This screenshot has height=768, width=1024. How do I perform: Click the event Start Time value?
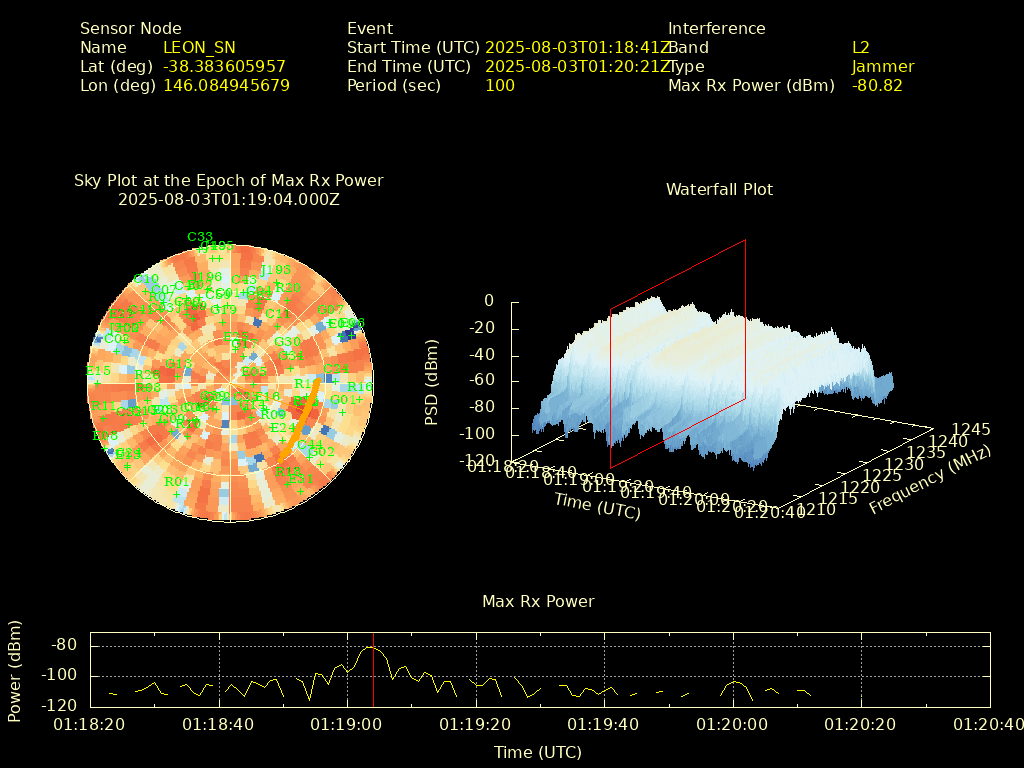tap(577, 47)
